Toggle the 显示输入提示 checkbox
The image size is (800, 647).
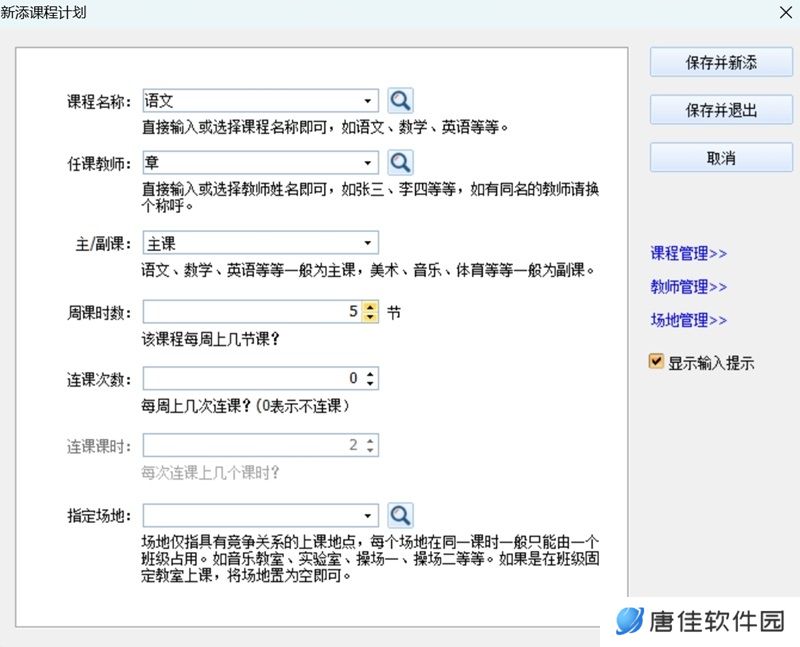click(x=656, y=362)
